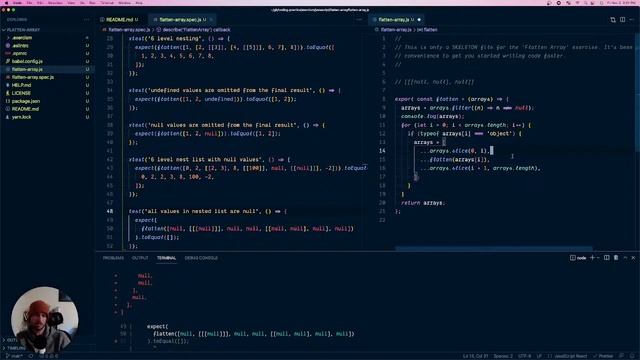Click the LF end-of-line indicator
Screen dimensions: 640x360
pyautogui.click(x=539, y=356)
